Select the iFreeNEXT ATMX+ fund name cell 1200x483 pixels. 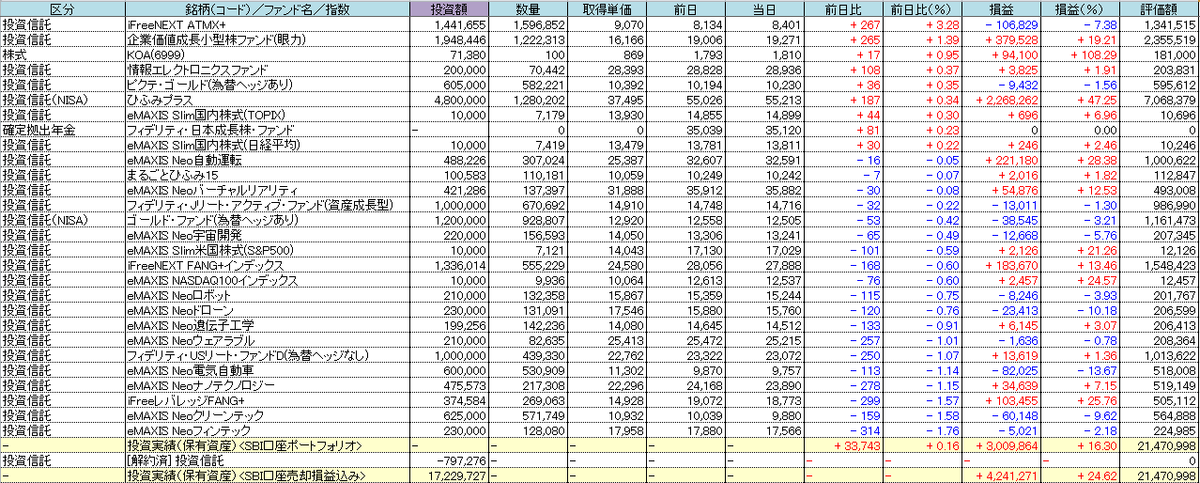(266, 23)
